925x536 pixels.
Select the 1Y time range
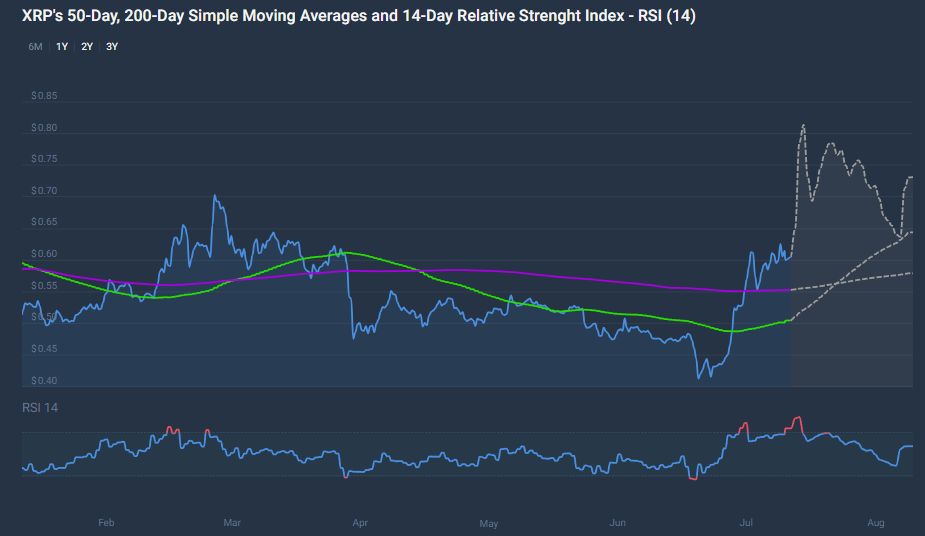[x=62, y=47]
